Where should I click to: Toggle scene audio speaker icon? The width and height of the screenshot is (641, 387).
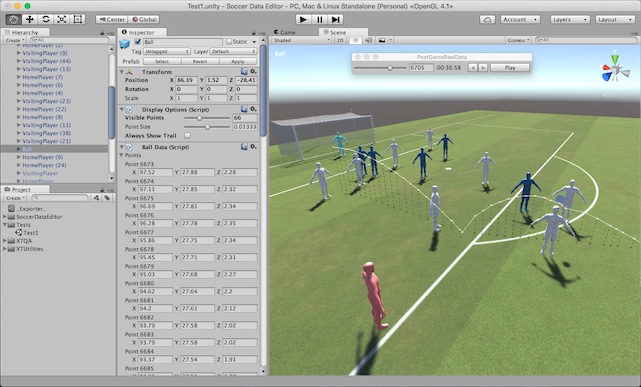coord(369,40)
